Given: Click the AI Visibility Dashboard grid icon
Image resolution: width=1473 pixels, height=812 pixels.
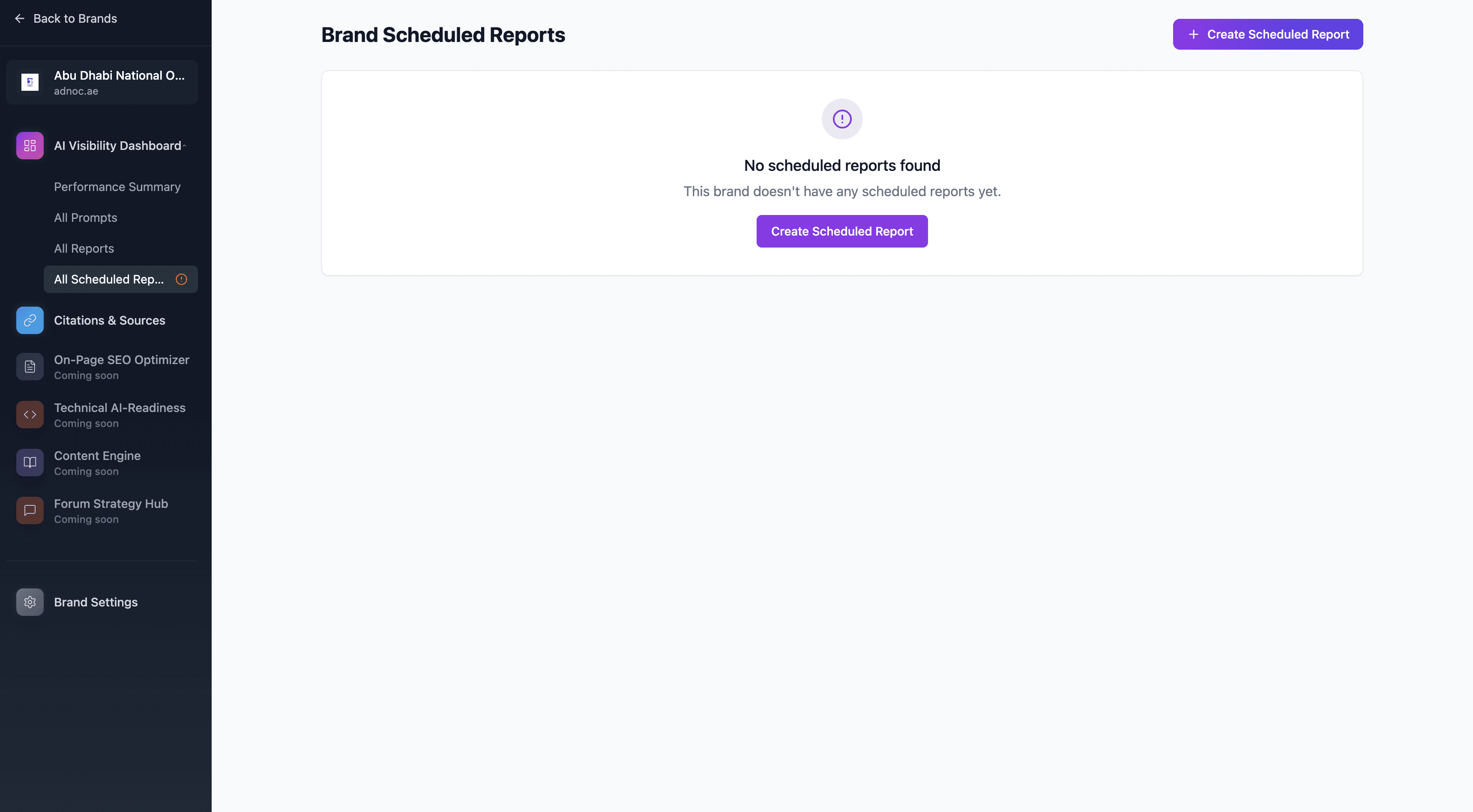Looking at the screenshot, I should (x=30, y=146).
